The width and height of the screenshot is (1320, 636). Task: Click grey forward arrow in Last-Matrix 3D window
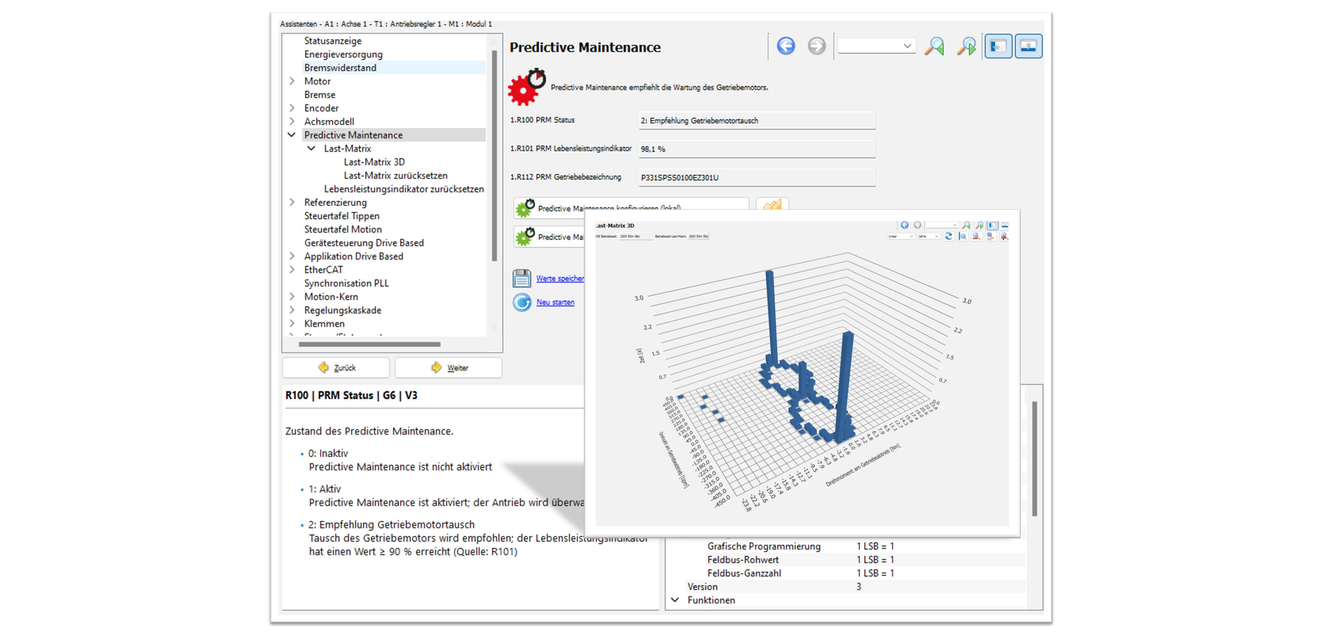click(x=917, y=226)
